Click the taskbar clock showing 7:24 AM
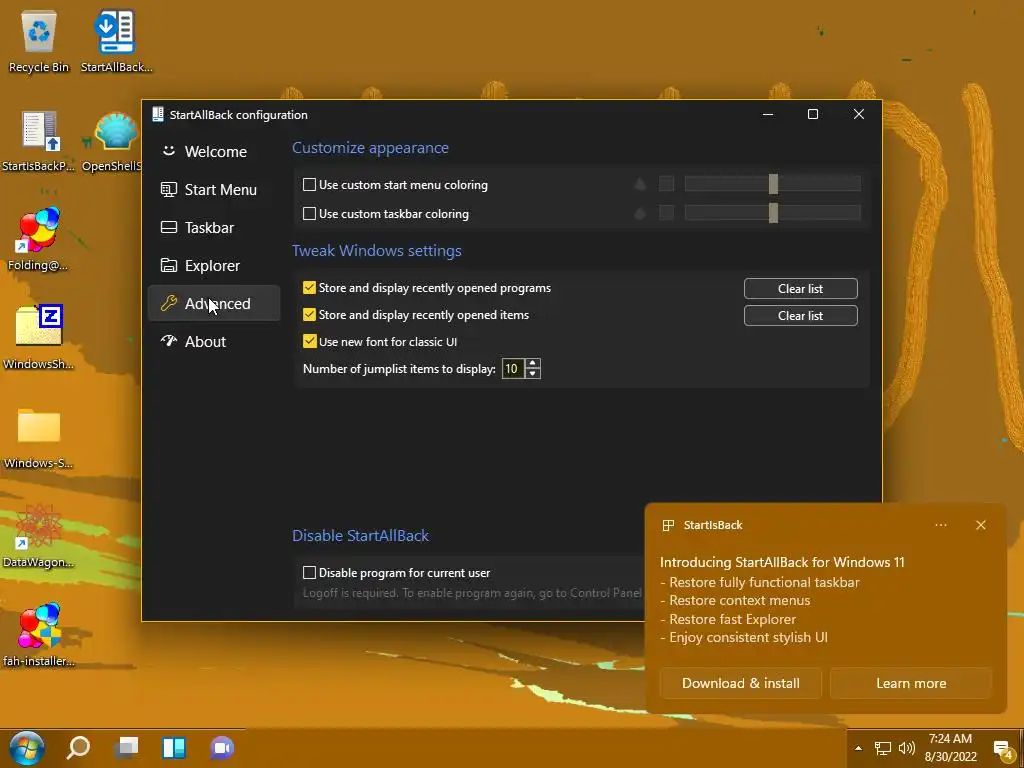 pos(950,748)
